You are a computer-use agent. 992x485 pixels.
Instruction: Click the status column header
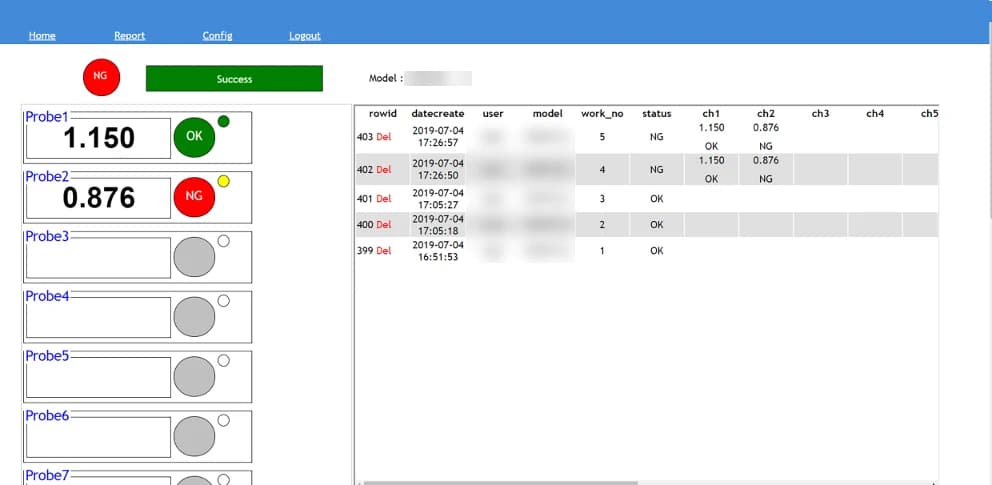(657, 114)
